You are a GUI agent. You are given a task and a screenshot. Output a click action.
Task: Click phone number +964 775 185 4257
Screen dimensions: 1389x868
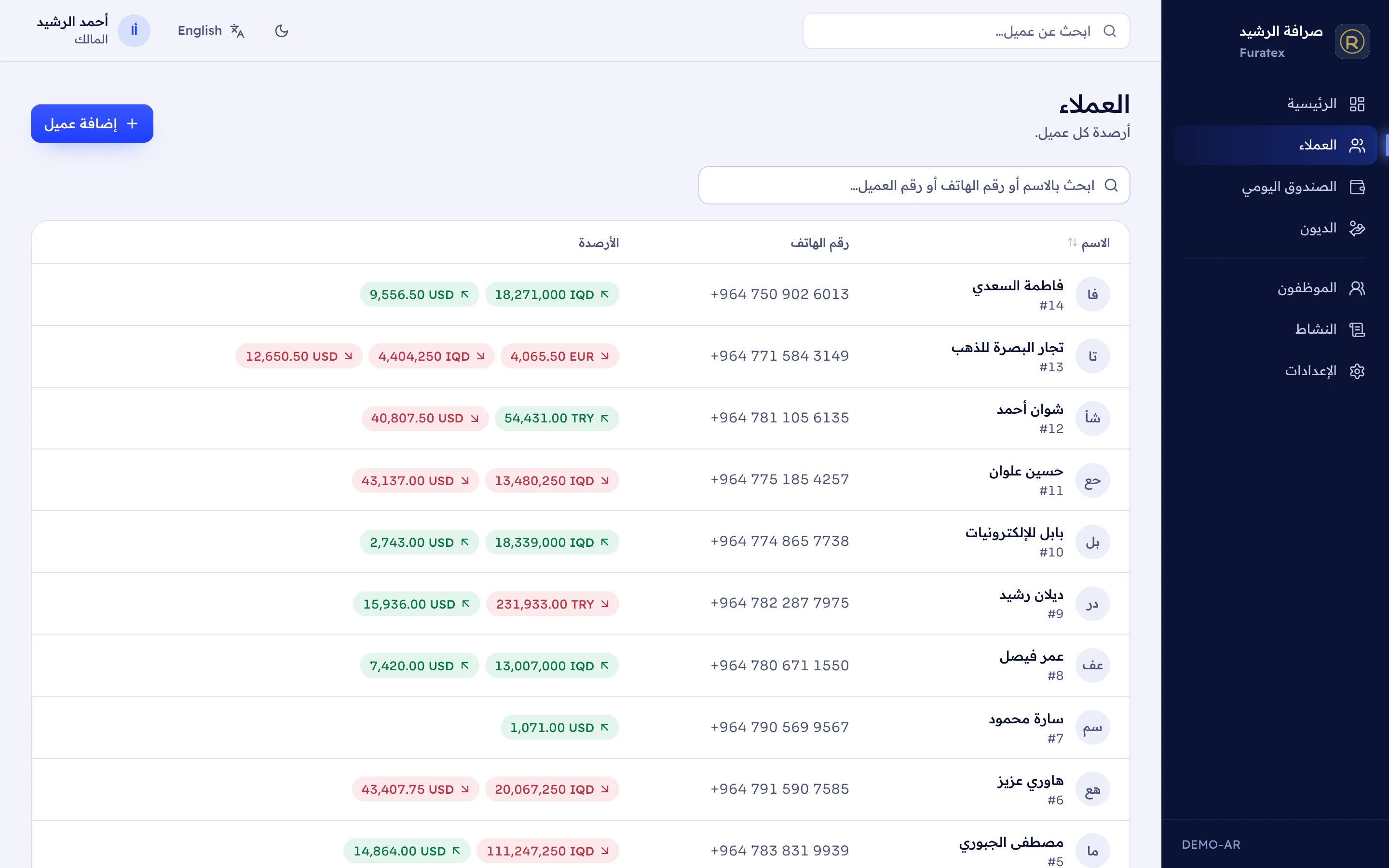pos(779,479)
